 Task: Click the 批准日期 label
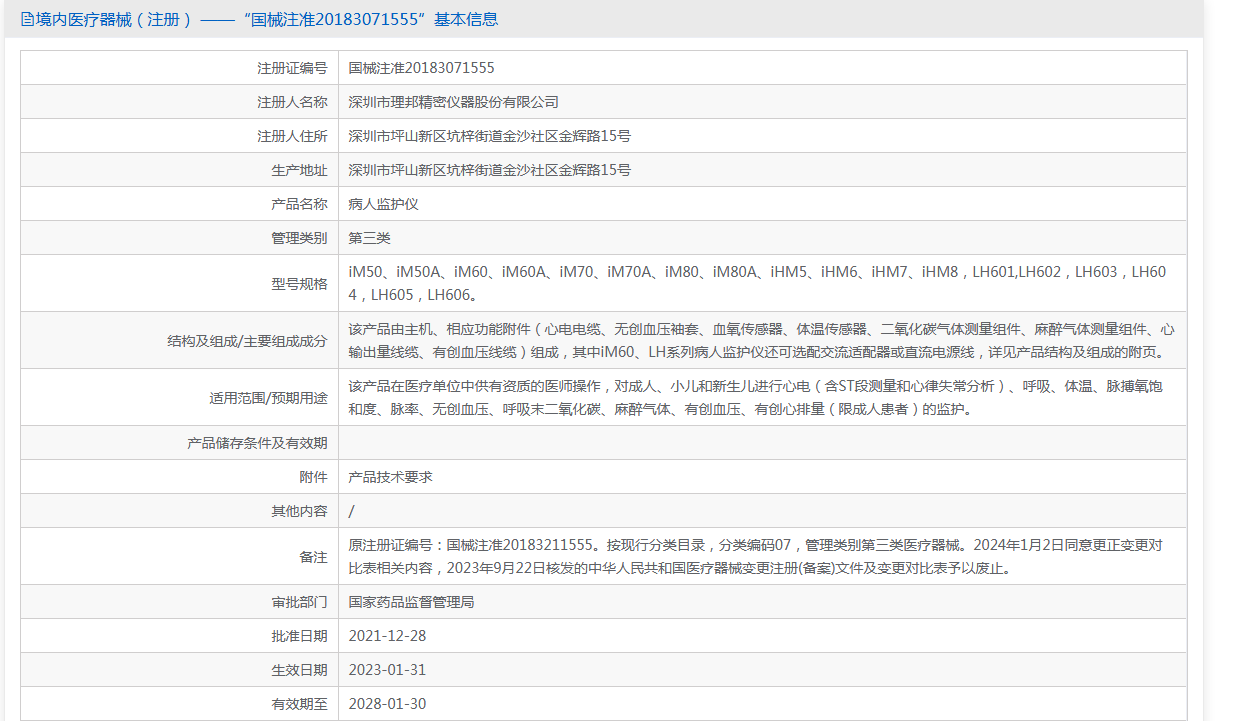(x=299, y=636)
